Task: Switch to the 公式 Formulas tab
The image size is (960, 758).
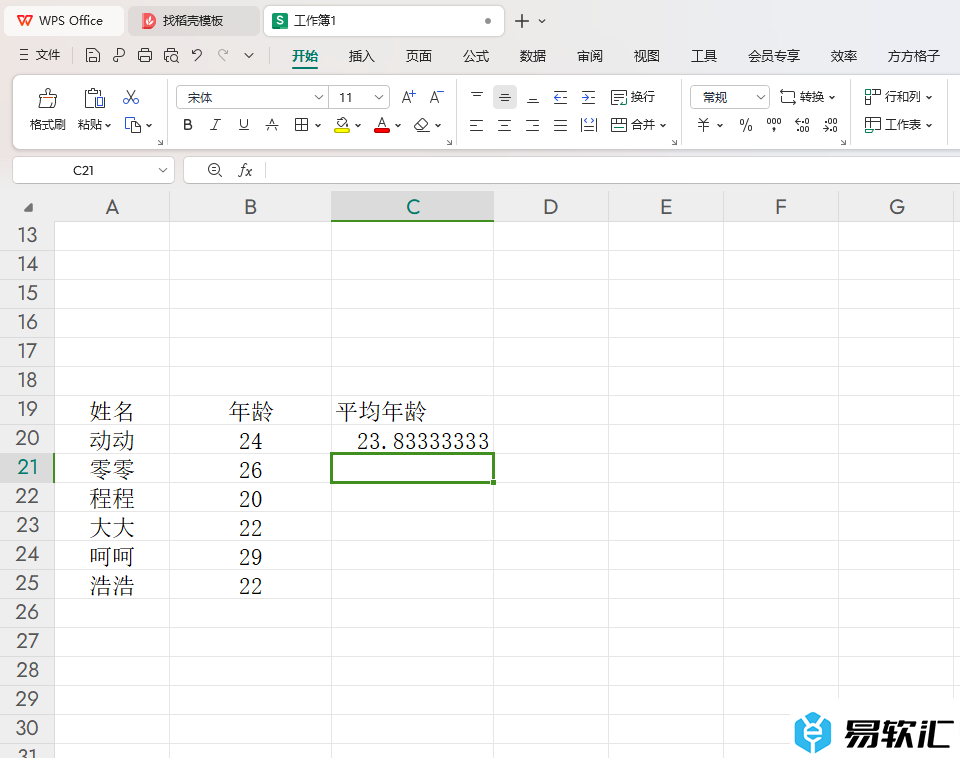Action: (476, 56)
